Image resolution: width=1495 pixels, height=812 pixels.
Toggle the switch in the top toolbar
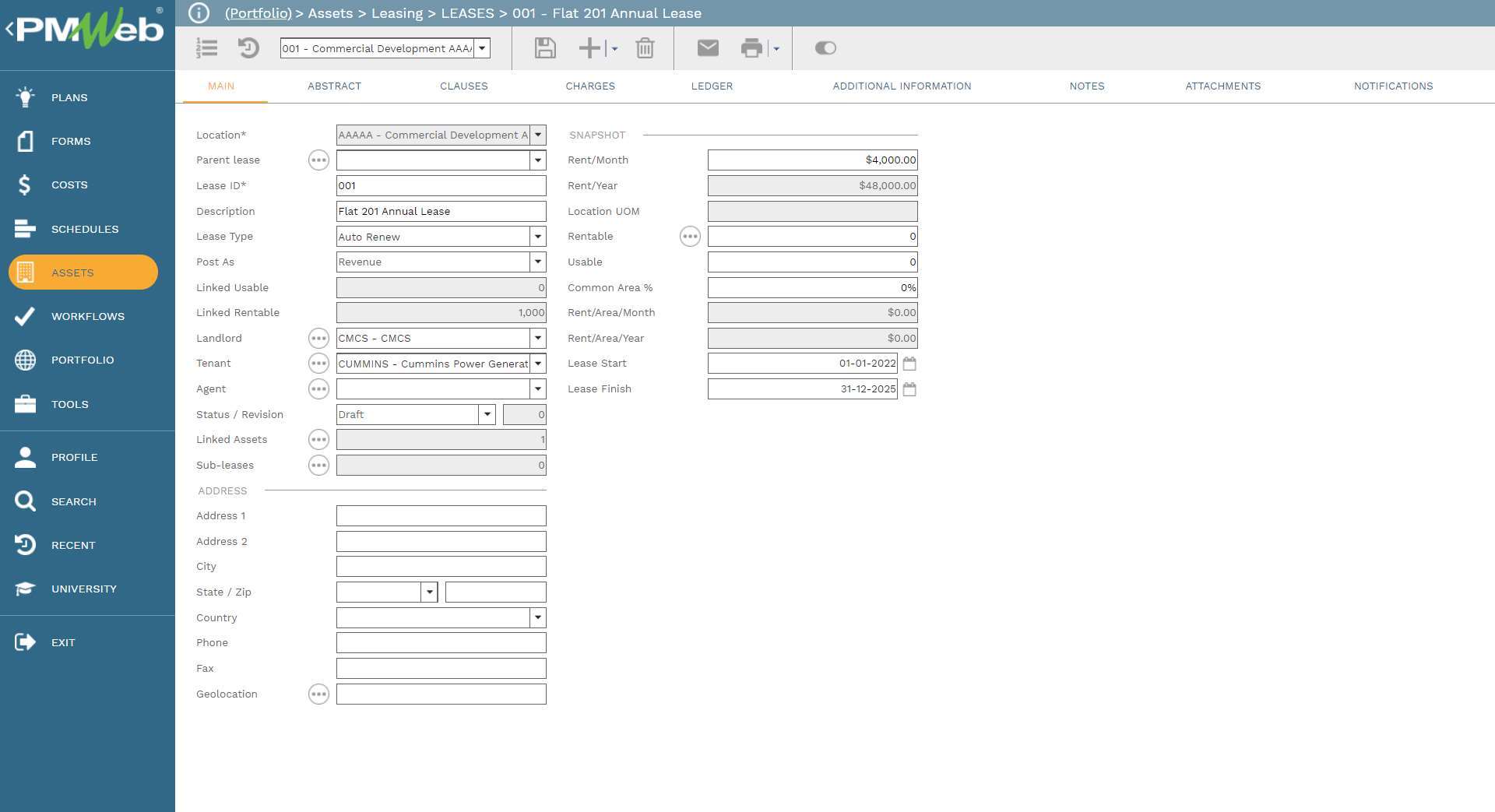825,48
